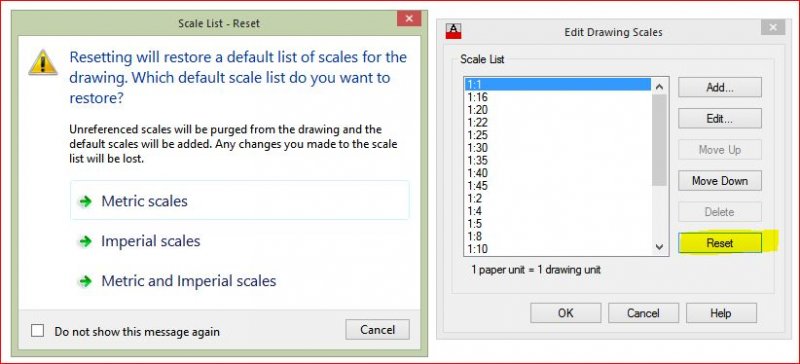Click the scale list scrollbar thumb

pyautogui.click(x=659, y=140)
